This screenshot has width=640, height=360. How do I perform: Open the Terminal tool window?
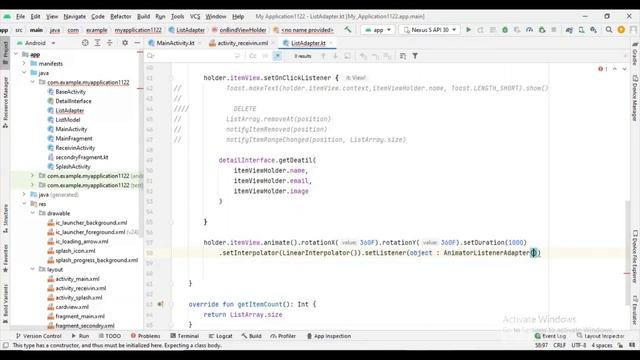click(184, 336)
